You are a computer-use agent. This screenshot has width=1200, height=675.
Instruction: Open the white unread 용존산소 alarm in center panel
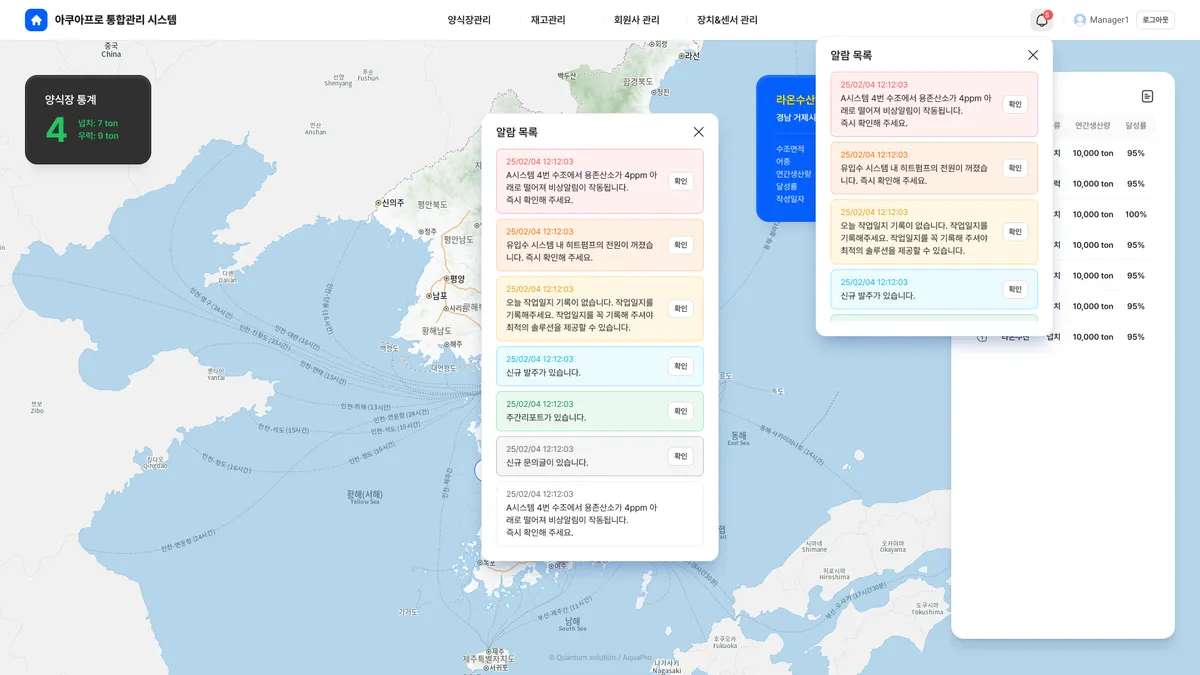pyautogui.click(x=600, y=513)
